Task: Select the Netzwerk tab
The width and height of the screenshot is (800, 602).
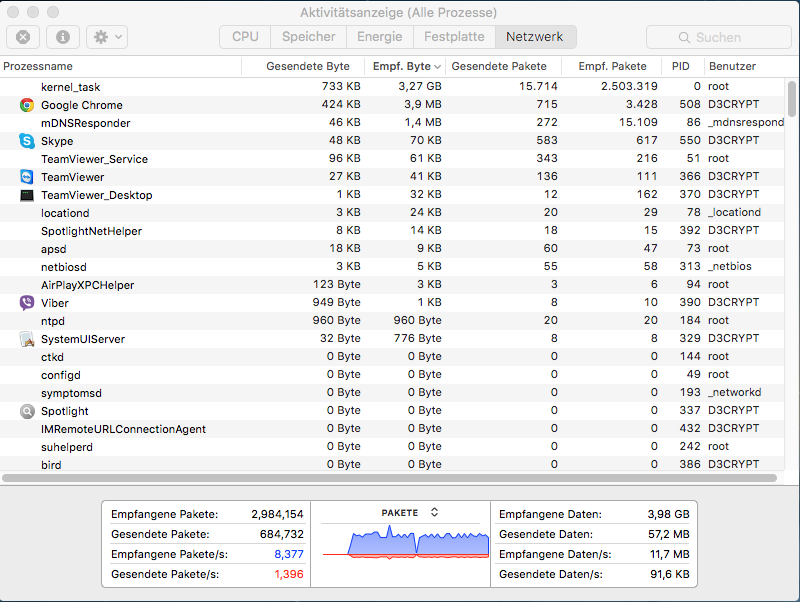Action: point(535,37)
